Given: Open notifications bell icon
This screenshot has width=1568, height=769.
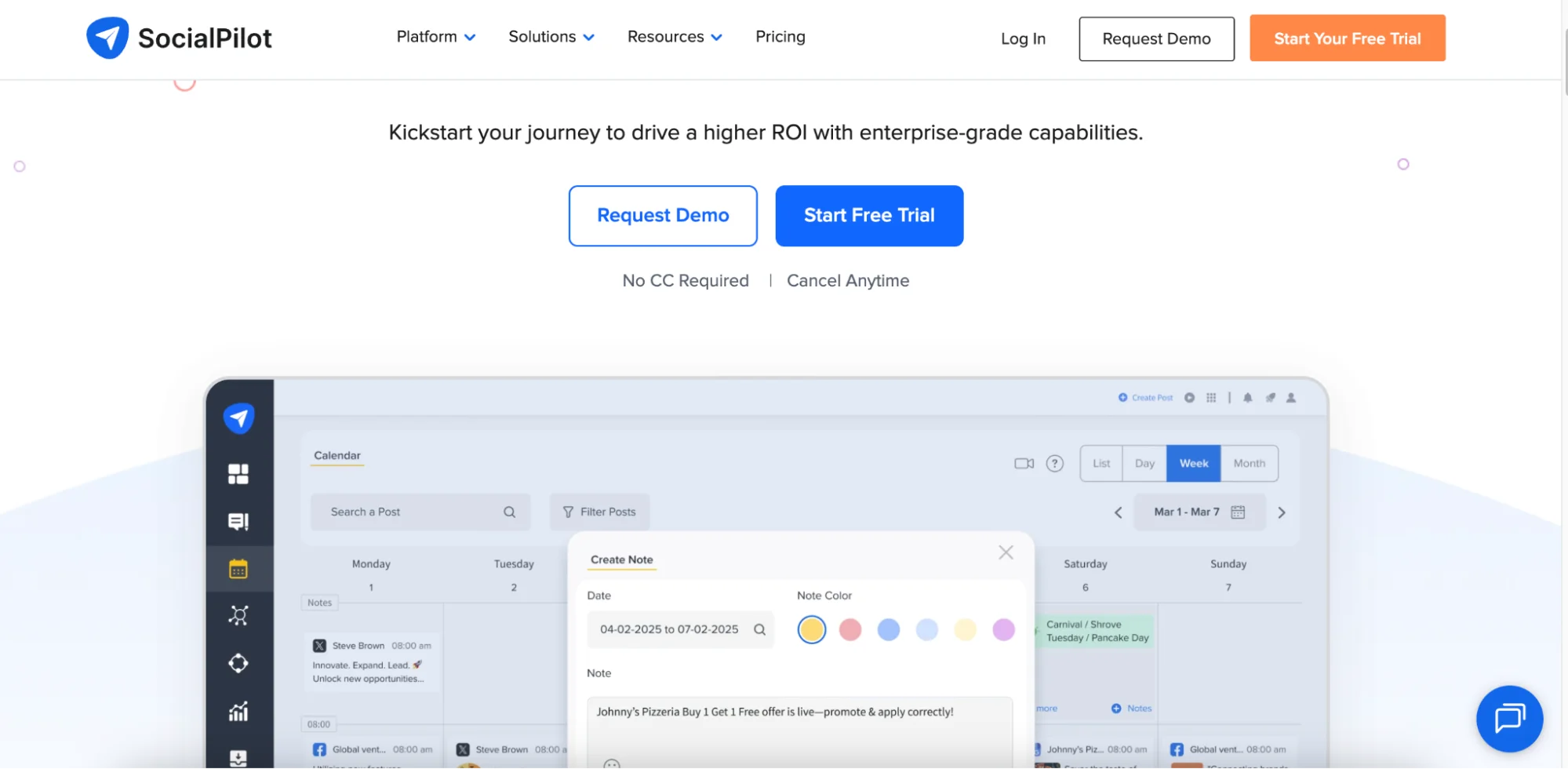Looking at the screenshot, I should (x=1248, y=398).
